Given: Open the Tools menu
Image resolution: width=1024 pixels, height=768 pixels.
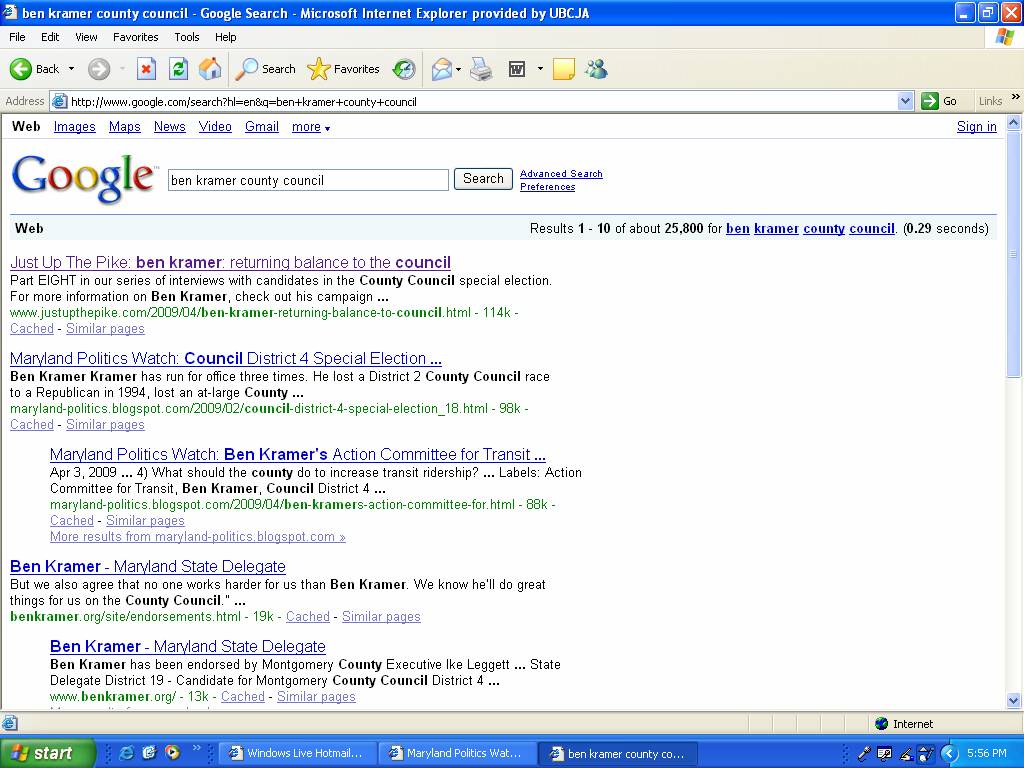Looking at the screenshot, I should [x=187, y=37].
